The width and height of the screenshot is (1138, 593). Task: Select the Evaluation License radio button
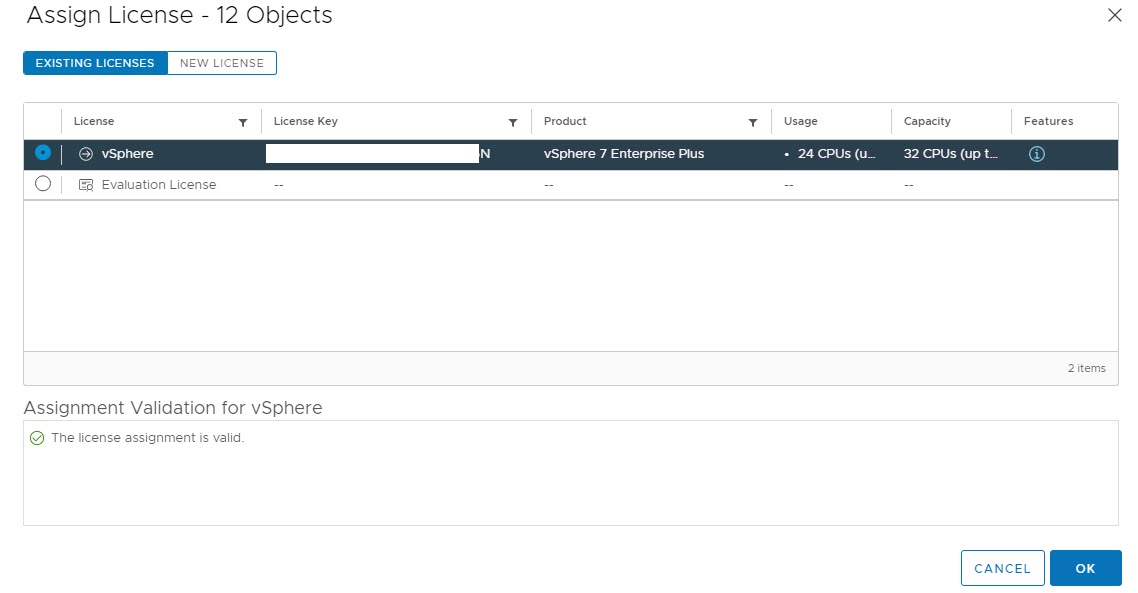42,184
